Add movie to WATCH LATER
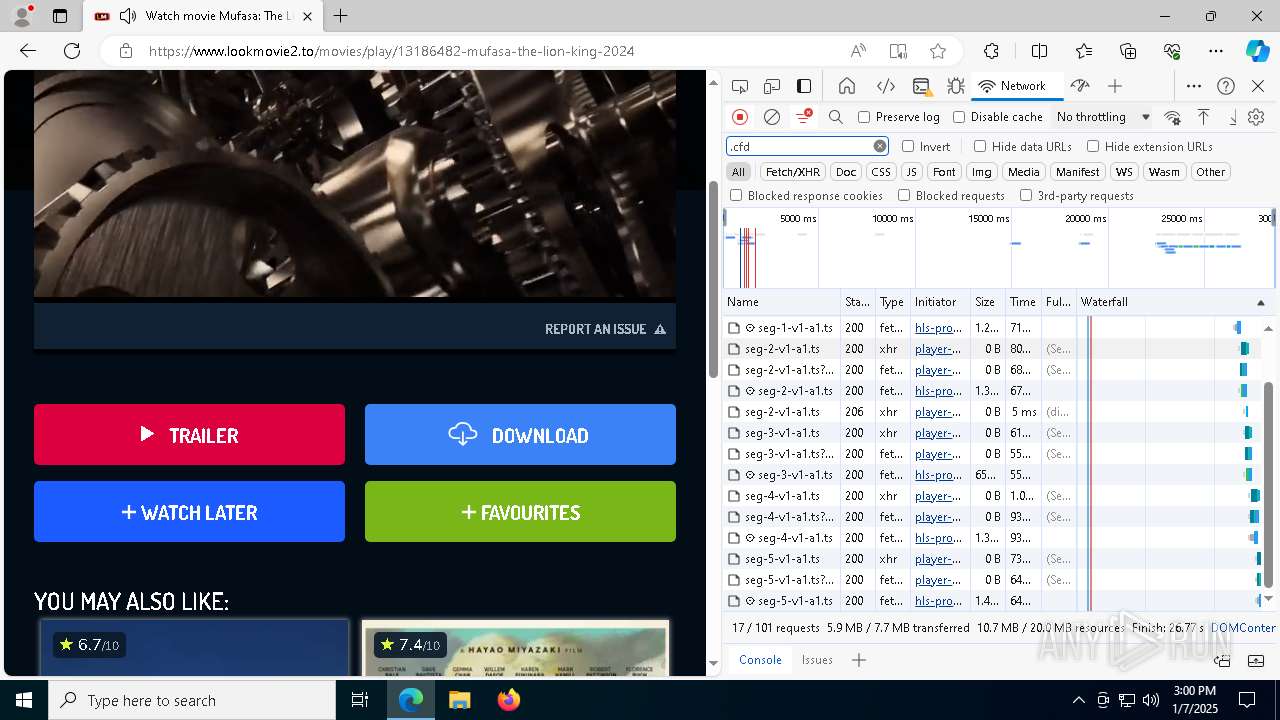Image resolution: width=1280 pixels, height=720 pixels. coord(189,512)
